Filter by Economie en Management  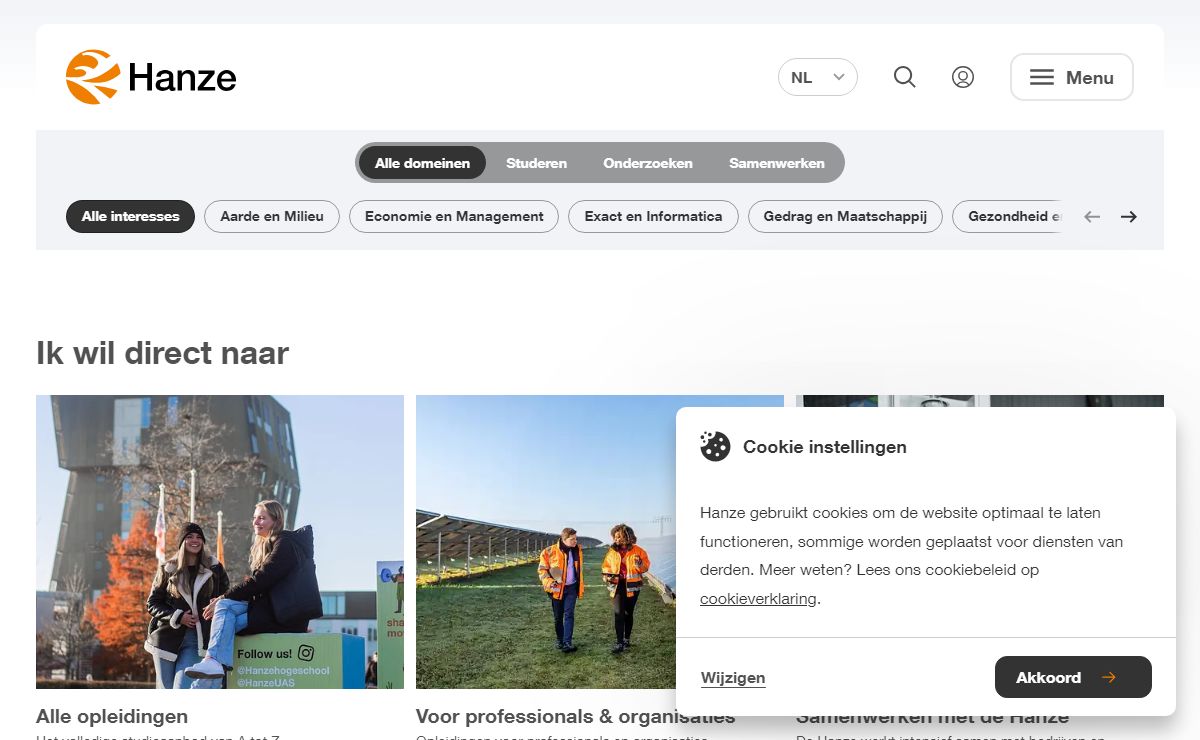point(454,216)
